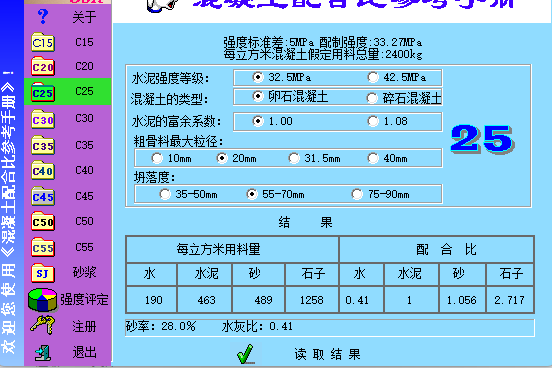
Task: Open C50 mix section label
Action: [x=84, y=221]
